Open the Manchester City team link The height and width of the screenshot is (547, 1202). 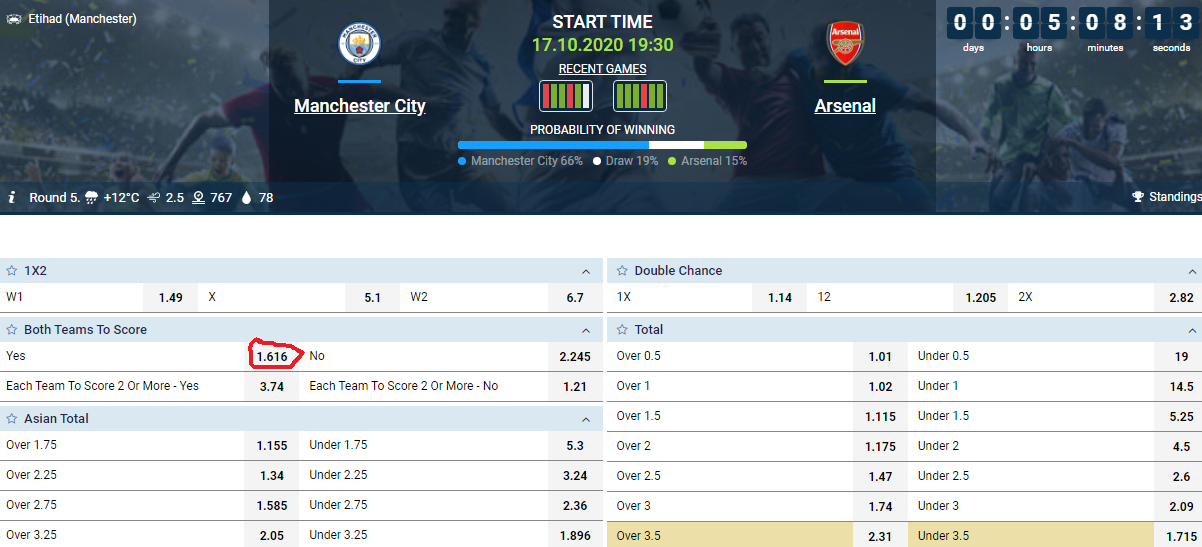360,106
